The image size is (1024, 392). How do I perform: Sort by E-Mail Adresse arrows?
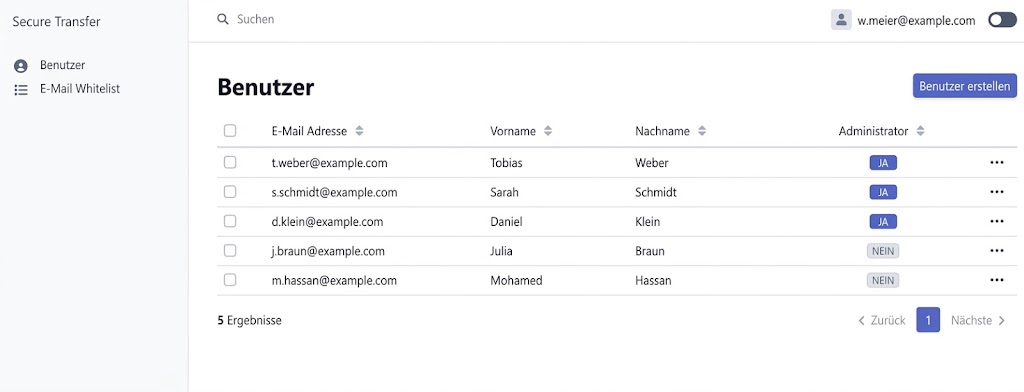(x=359, y=131)
